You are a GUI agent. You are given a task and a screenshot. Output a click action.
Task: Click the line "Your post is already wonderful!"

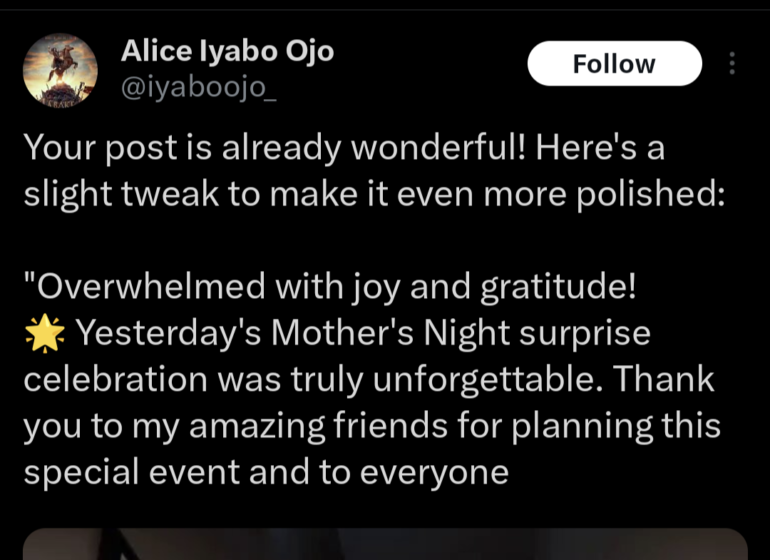pos(274,149)
